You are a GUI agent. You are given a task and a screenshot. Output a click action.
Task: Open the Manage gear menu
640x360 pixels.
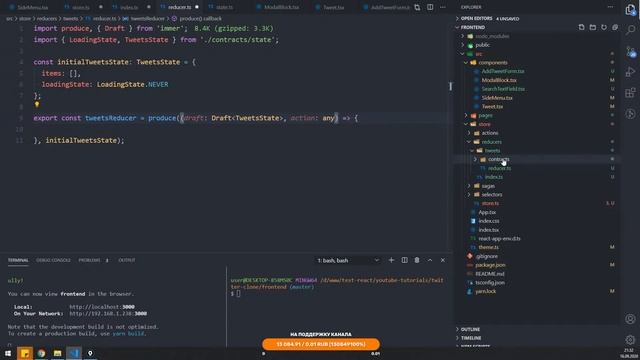(x=630, y=340)
